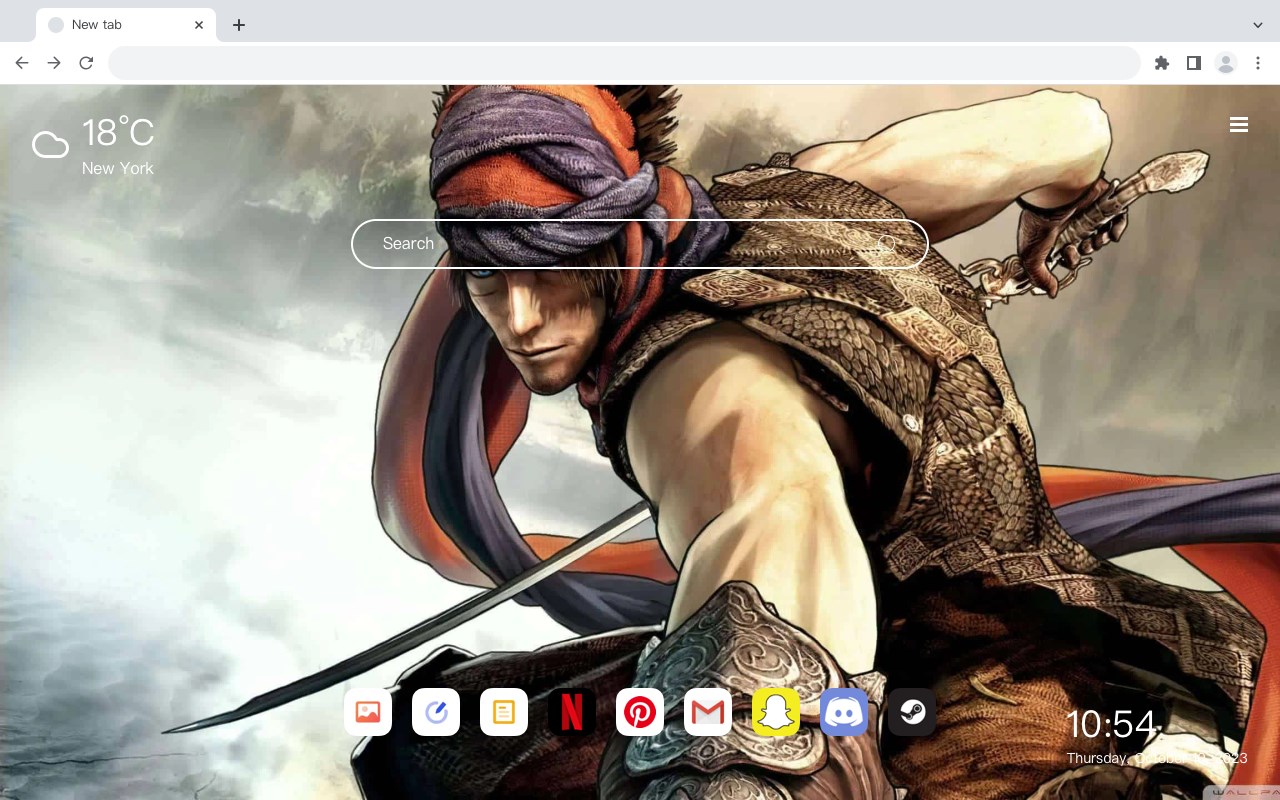This screenshot has width=1280, height=800.
Task: Open the hamburger menu on the page
Action: point(1239,125)
